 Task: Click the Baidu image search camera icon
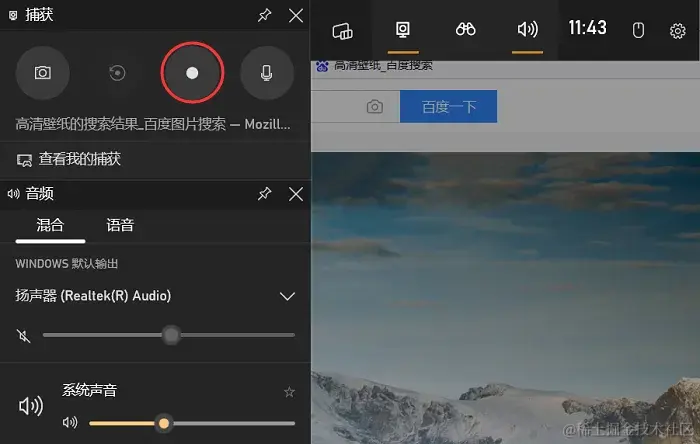[x=375, y=107]
